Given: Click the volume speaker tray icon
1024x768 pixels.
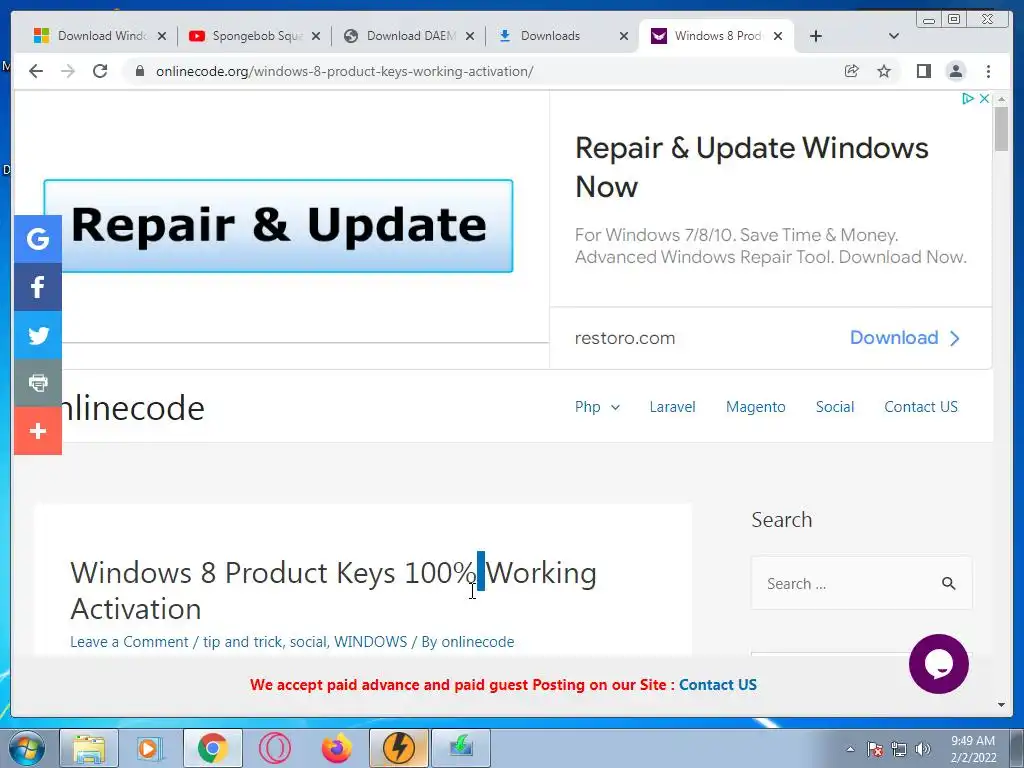Looking at the screenshot, I should click(922, 749).
